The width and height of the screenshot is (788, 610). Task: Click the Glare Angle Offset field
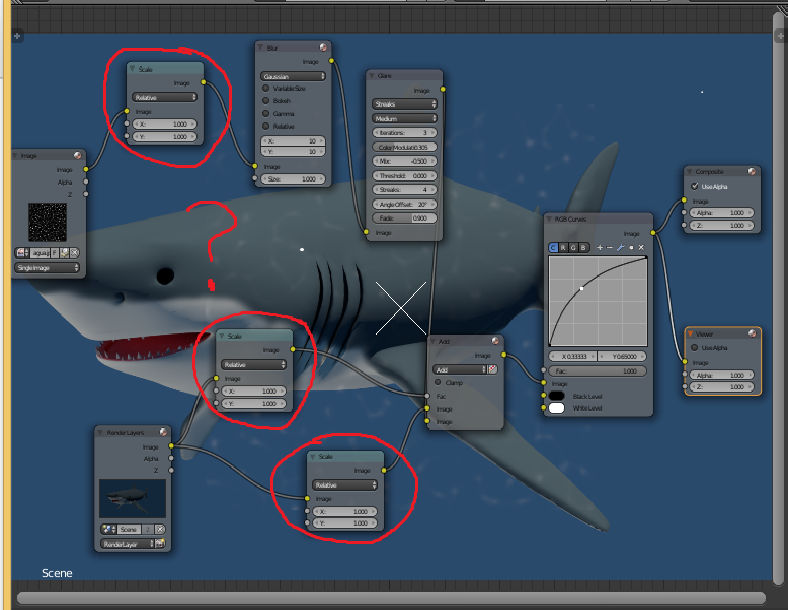click(405, 205)
